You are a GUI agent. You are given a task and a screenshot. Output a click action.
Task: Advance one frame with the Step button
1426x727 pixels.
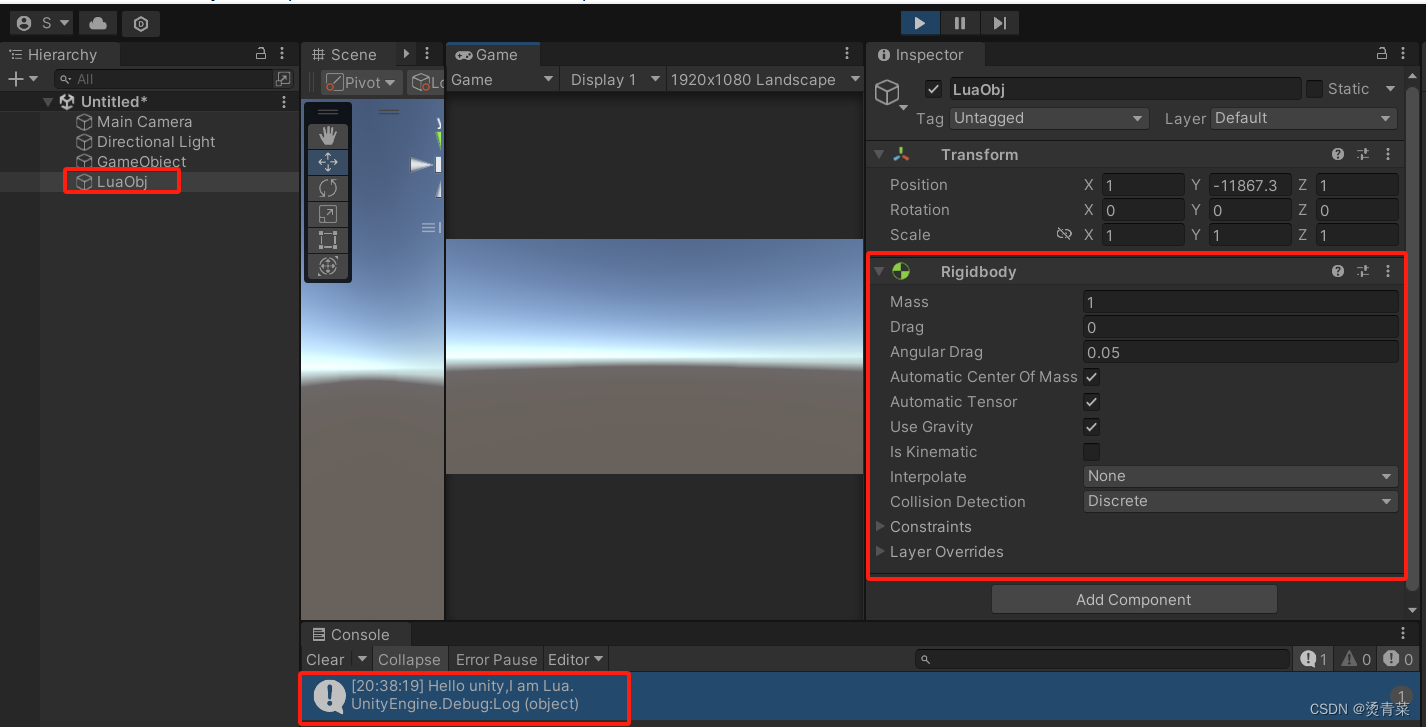(x=1000, y=23)
